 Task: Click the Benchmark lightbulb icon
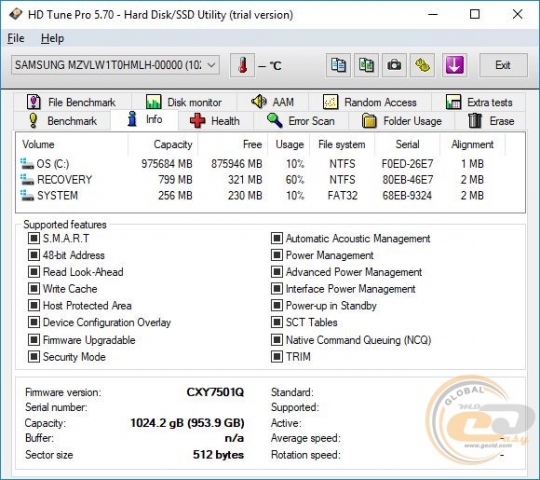(33, 121)
